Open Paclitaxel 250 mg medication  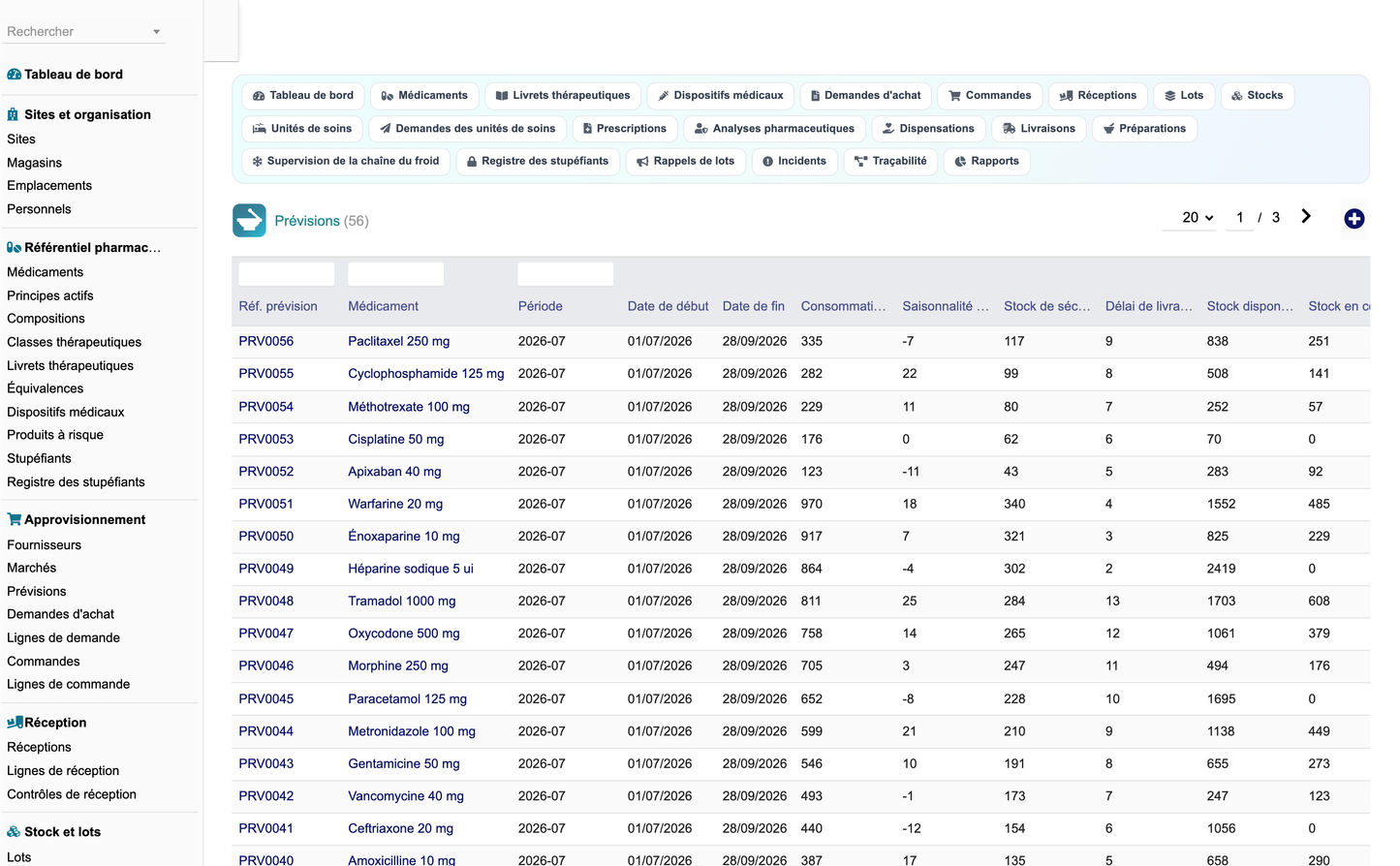[x=399, y=341]
